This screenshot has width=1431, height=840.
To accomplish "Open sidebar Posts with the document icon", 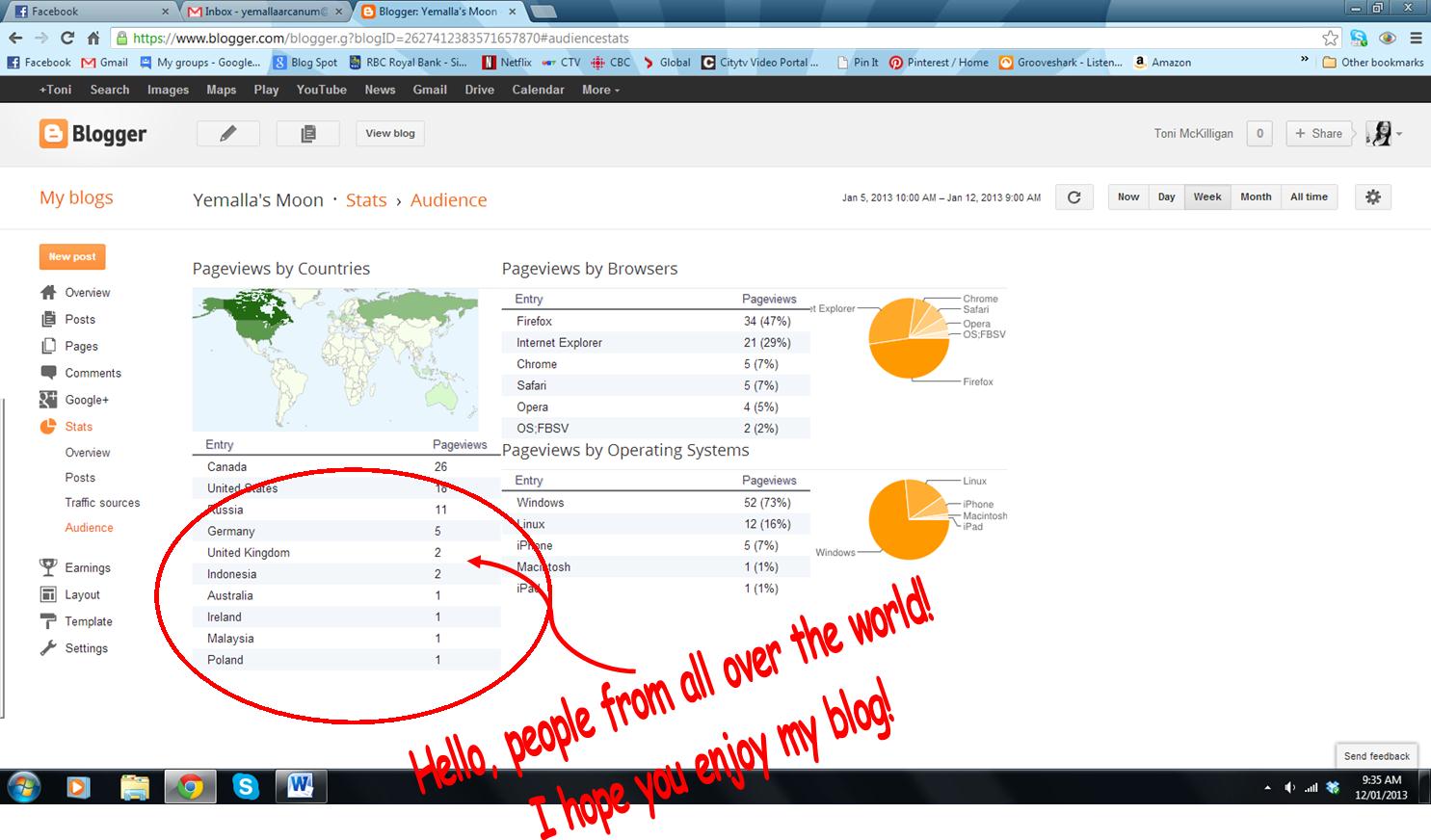I will pyautogui.click(x=67, y=320).
